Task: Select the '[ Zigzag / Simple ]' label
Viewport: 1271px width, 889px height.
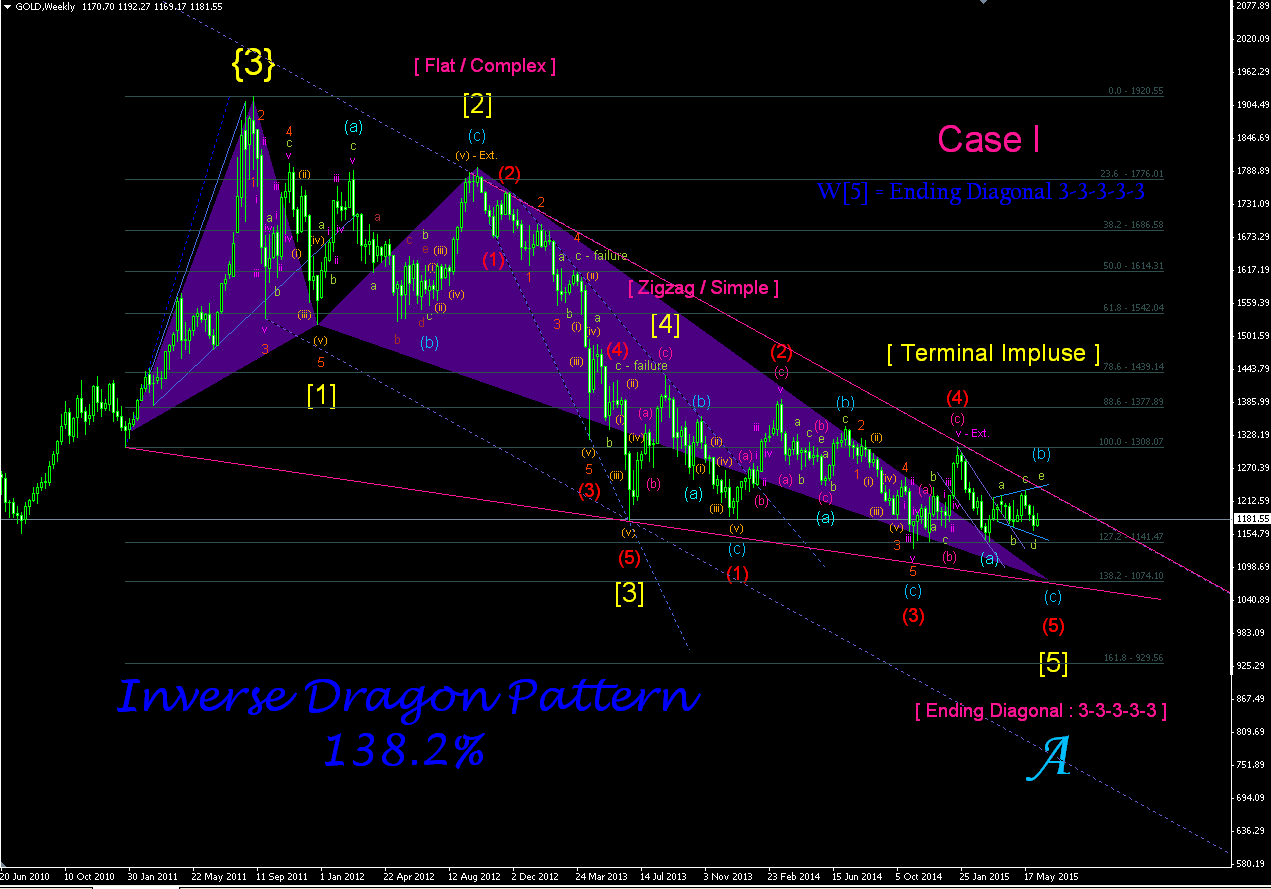Action: tap(703, 288)
